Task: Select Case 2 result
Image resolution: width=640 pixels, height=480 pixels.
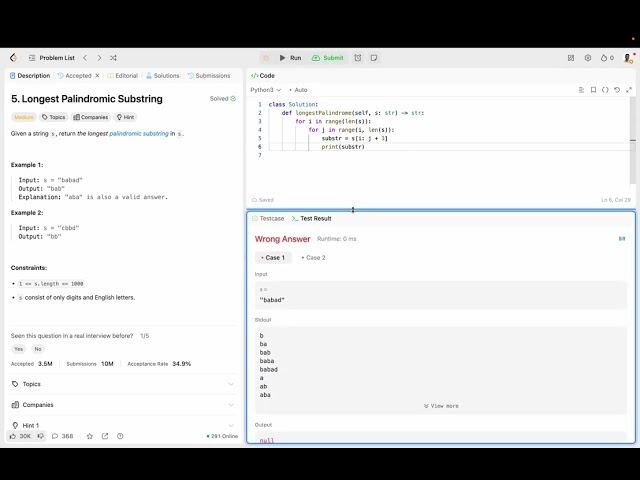Action: (x=313, y=258)
